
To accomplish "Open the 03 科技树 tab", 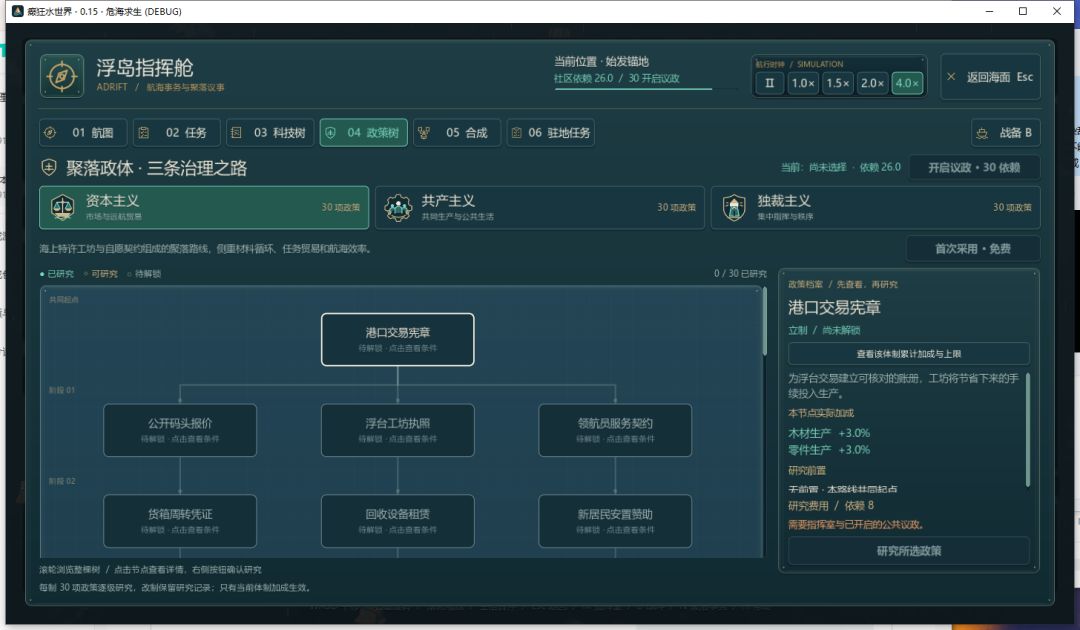I will point(270,133).
